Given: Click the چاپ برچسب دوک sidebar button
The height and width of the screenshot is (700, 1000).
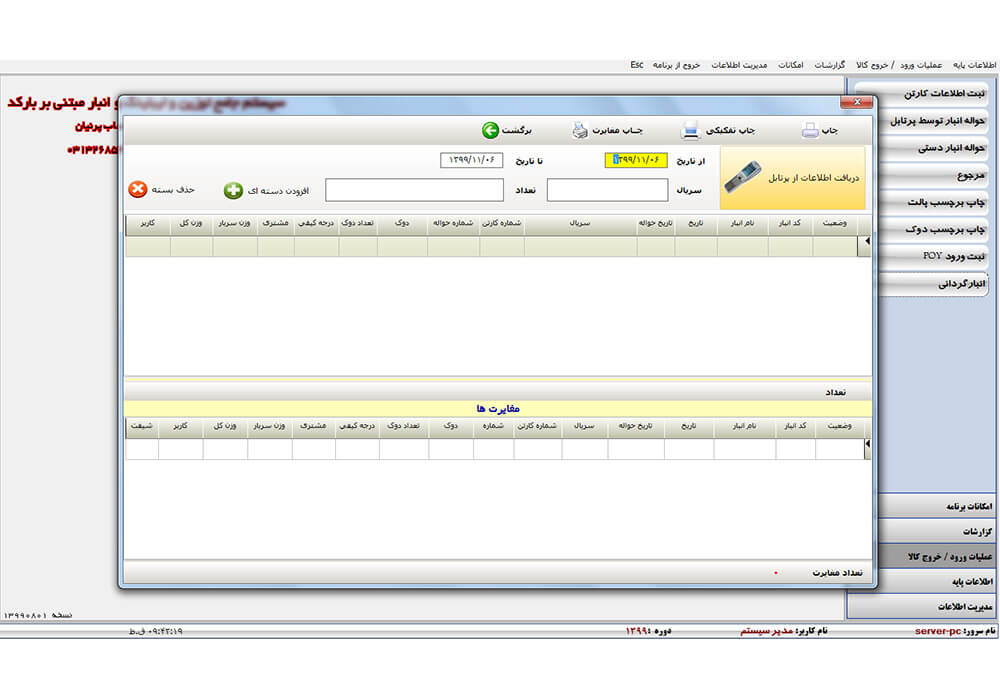Looking at the screenshot, I should pos(932,230).
